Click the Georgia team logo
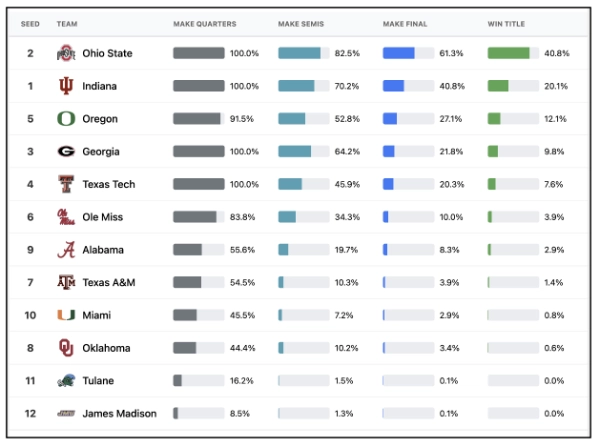Screen dimensions: 600x447 click(66, 152)
